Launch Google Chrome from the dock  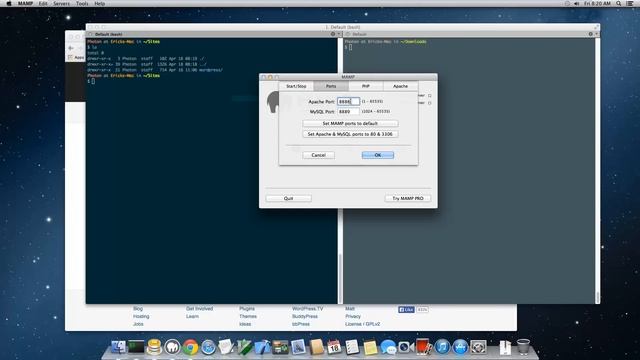click(190, 347)
